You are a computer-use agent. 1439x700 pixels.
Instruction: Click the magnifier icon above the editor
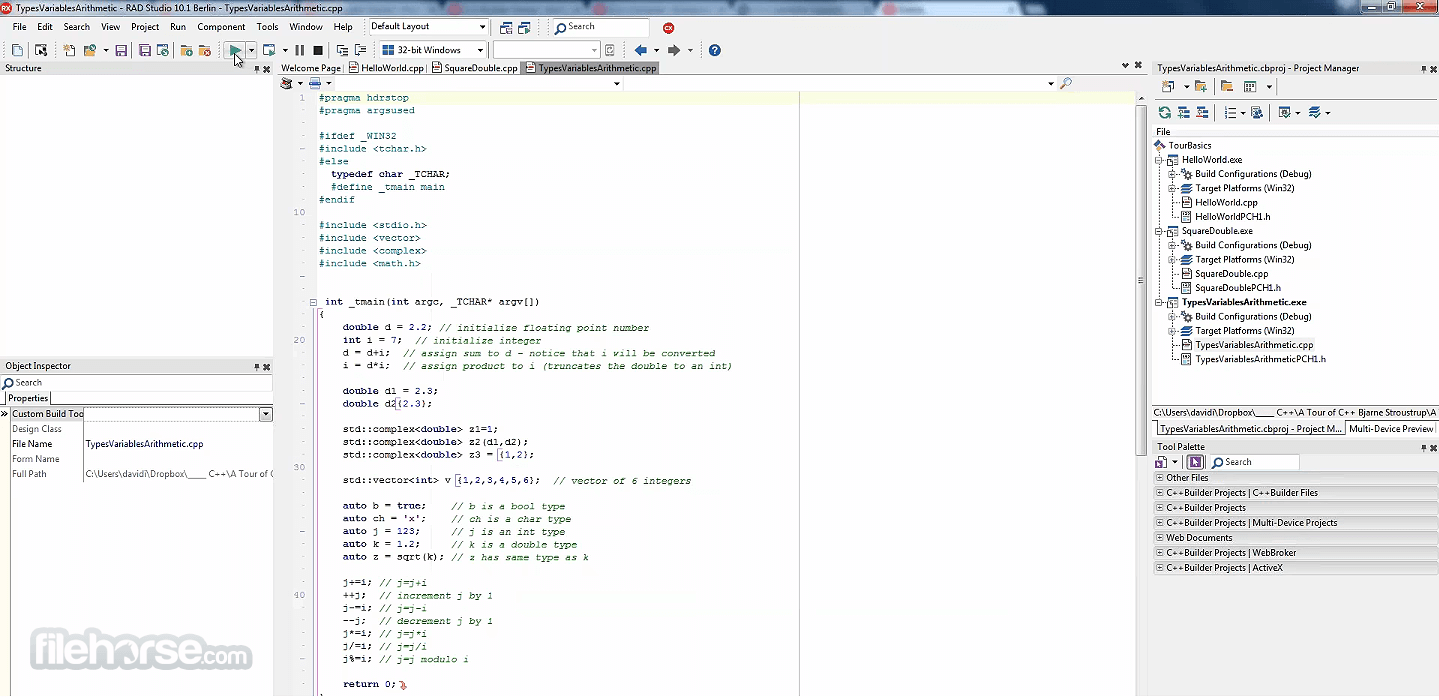click(1066, 84)
